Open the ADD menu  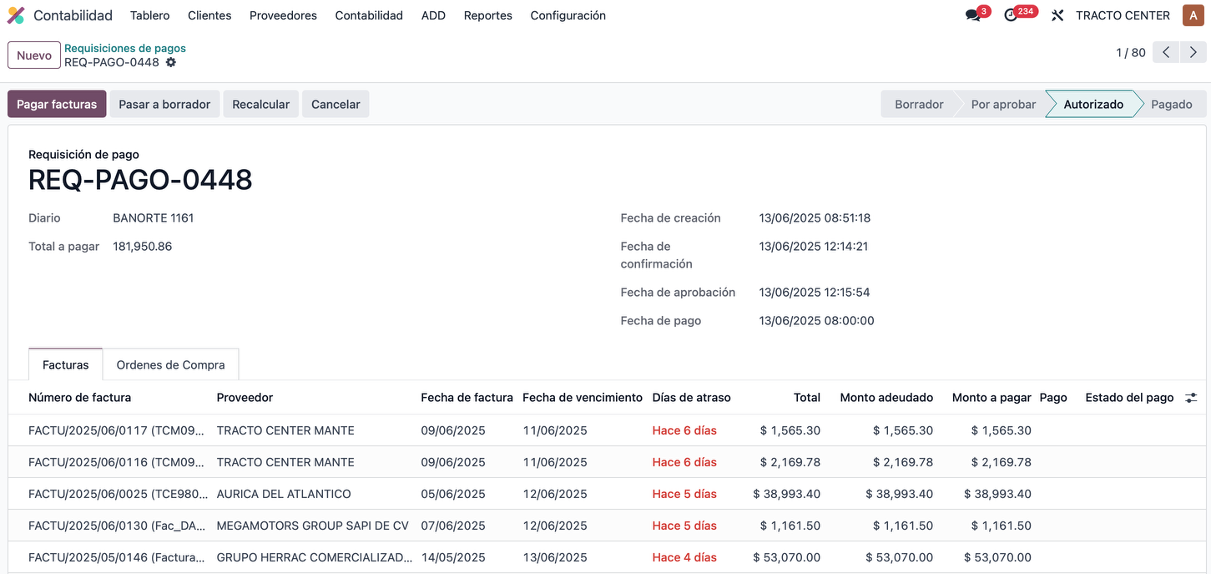pyautogui.click(x=433, y=16)
